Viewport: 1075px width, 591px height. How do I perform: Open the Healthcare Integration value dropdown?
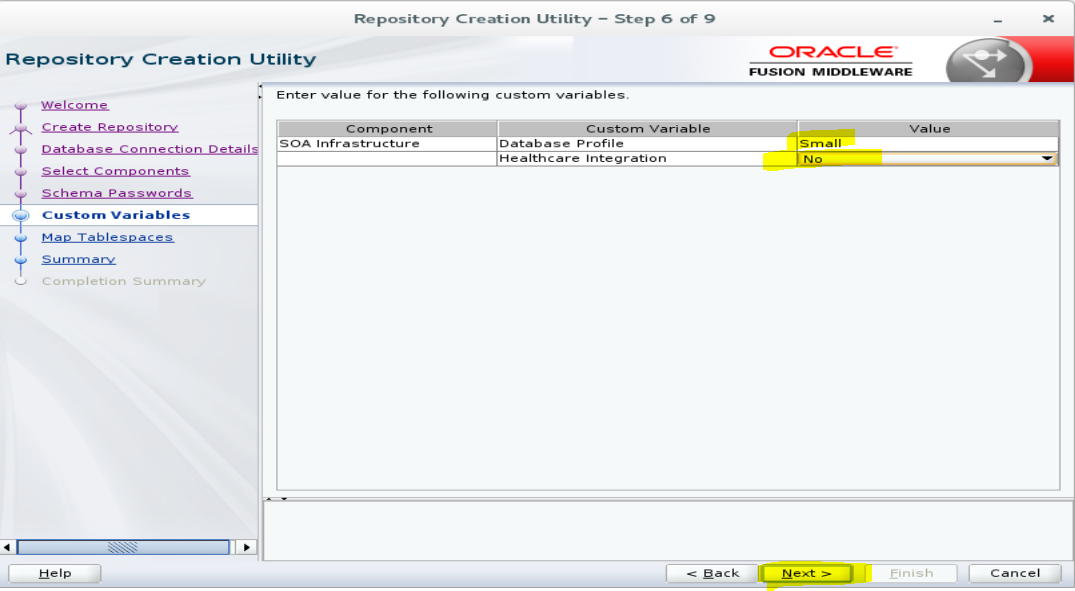1048,158
